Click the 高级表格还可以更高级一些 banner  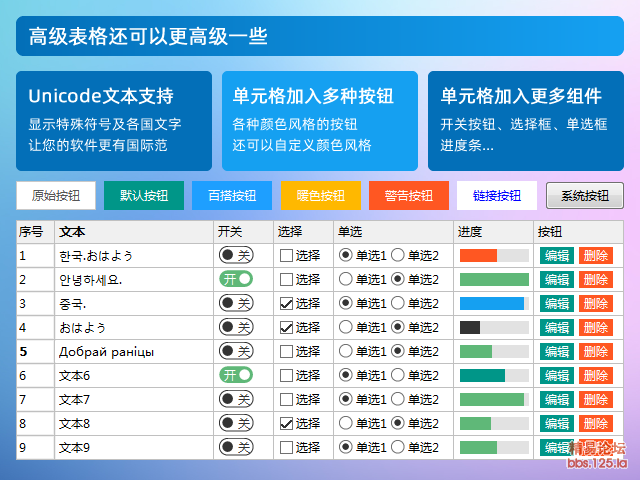tap(320, 36)
